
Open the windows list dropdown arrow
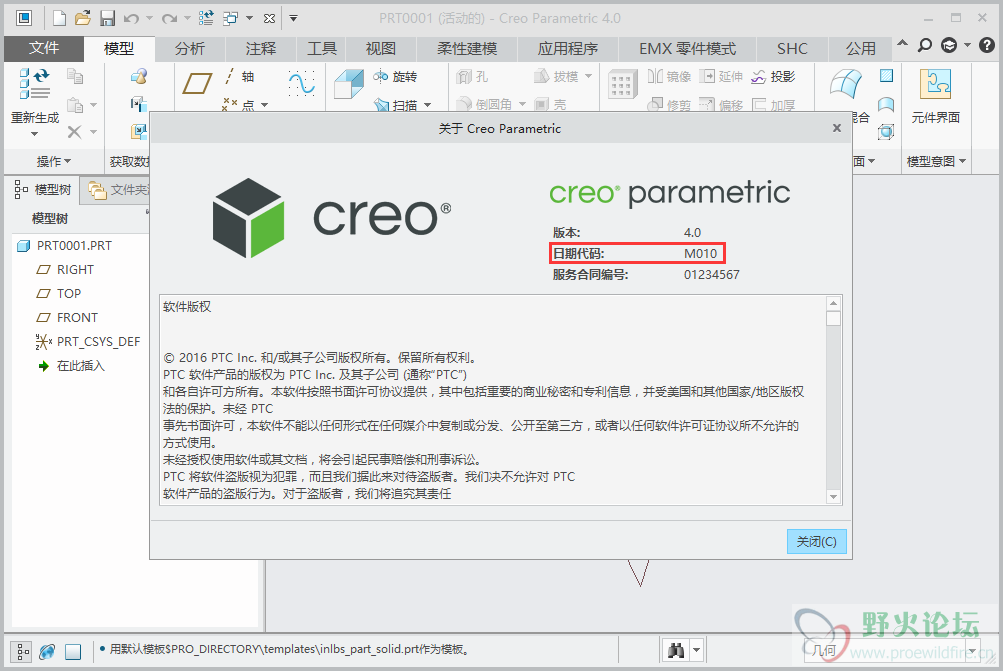[249, 19]
